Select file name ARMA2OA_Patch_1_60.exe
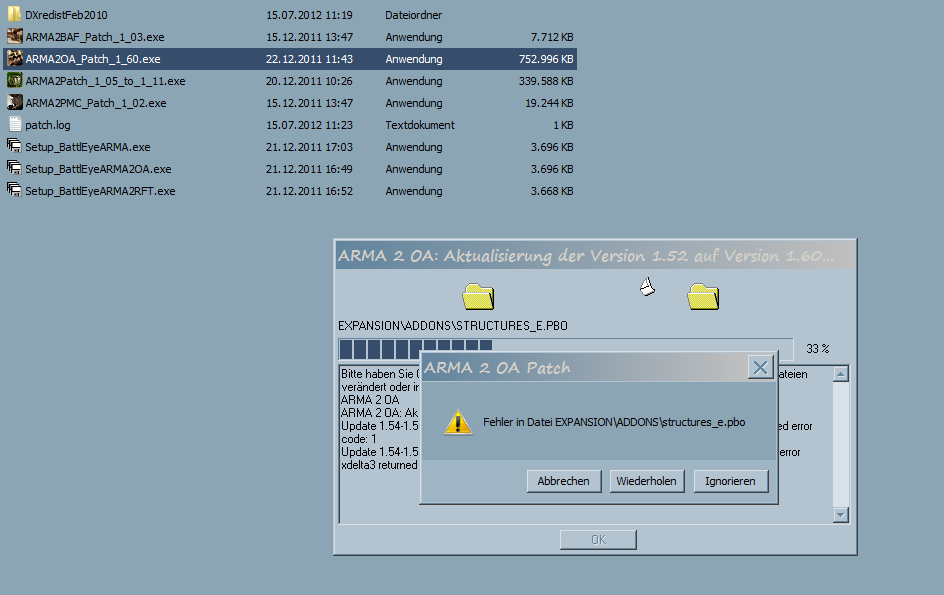Image resolution: width=944 pixels, height=595 pixels. point(93,59)
